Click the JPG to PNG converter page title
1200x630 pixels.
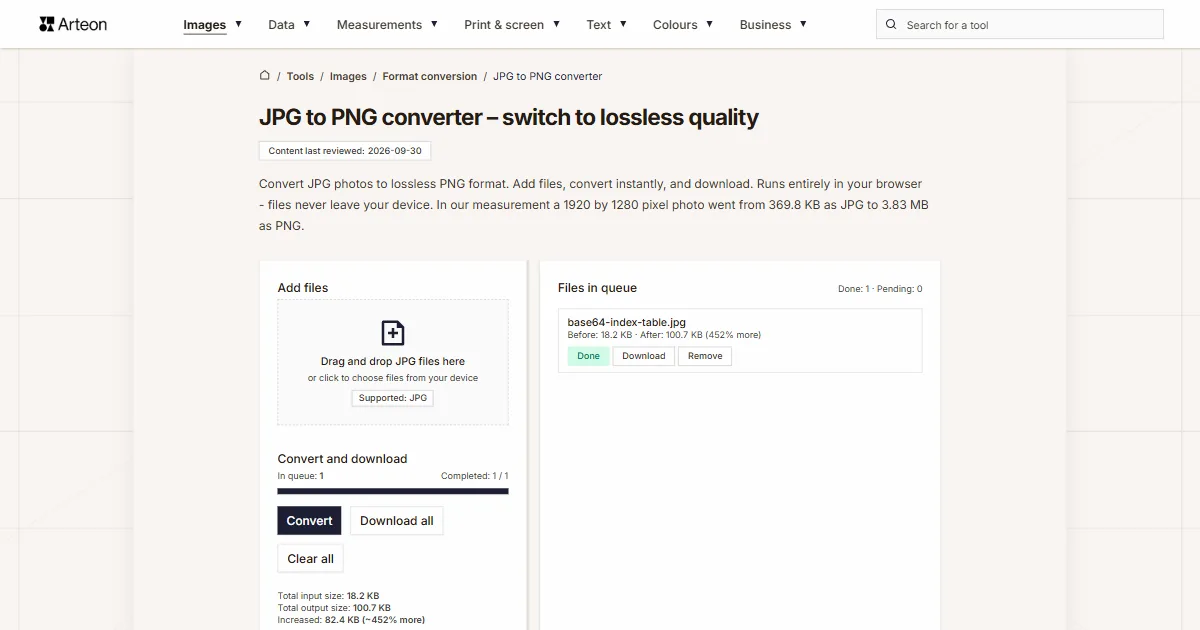pos(509,117)
